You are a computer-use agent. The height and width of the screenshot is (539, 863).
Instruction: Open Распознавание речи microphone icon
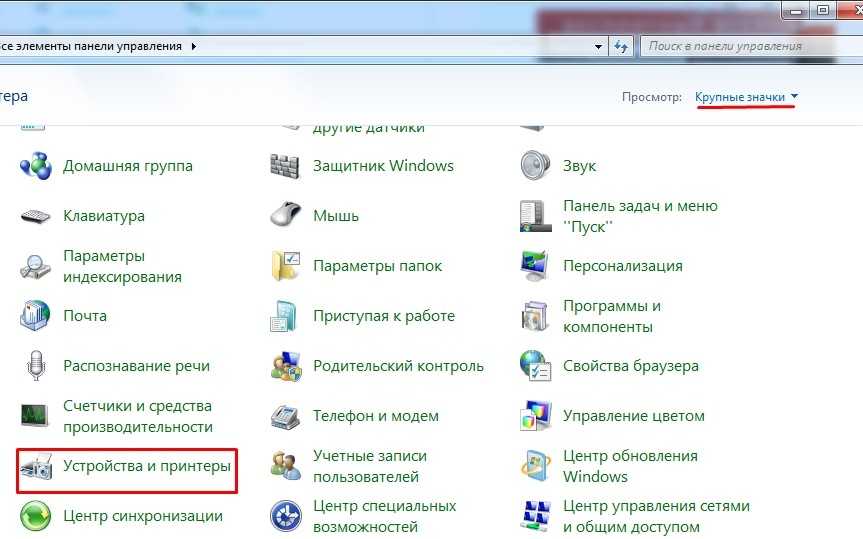36,366
